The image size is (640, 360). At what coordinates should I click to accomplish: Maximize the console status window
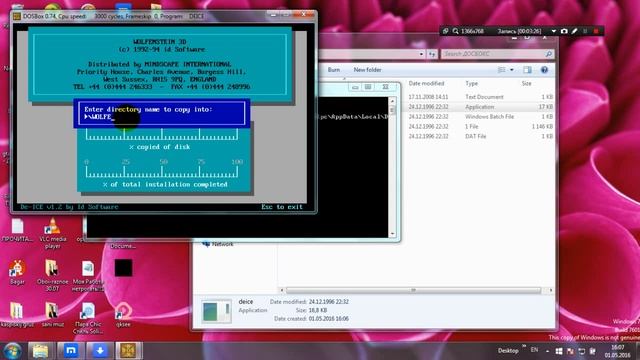[368, 87]
